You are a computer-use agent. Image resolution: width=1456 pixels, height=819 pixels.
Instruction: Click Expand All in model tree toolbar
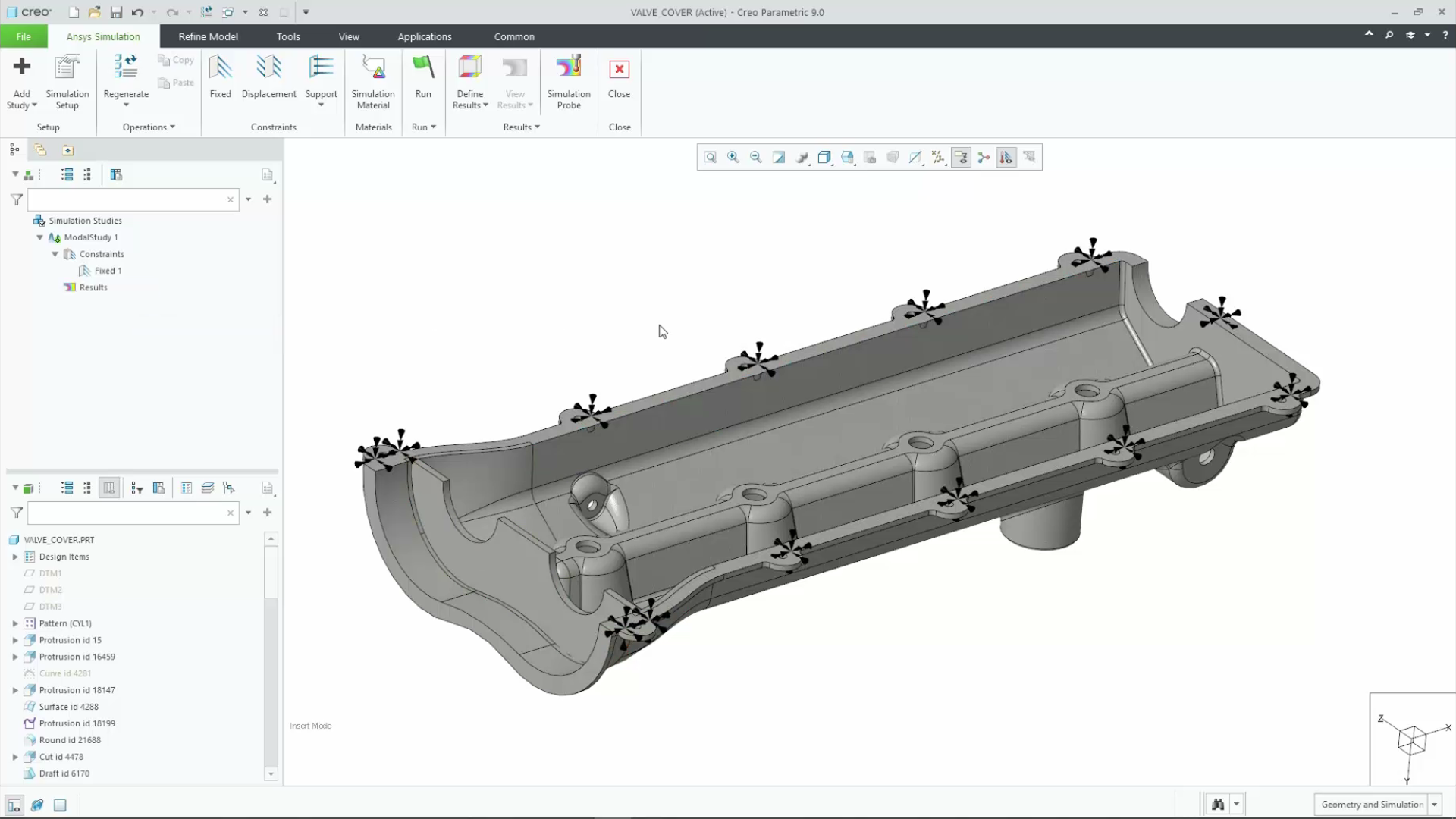click(x=67, y=488)
